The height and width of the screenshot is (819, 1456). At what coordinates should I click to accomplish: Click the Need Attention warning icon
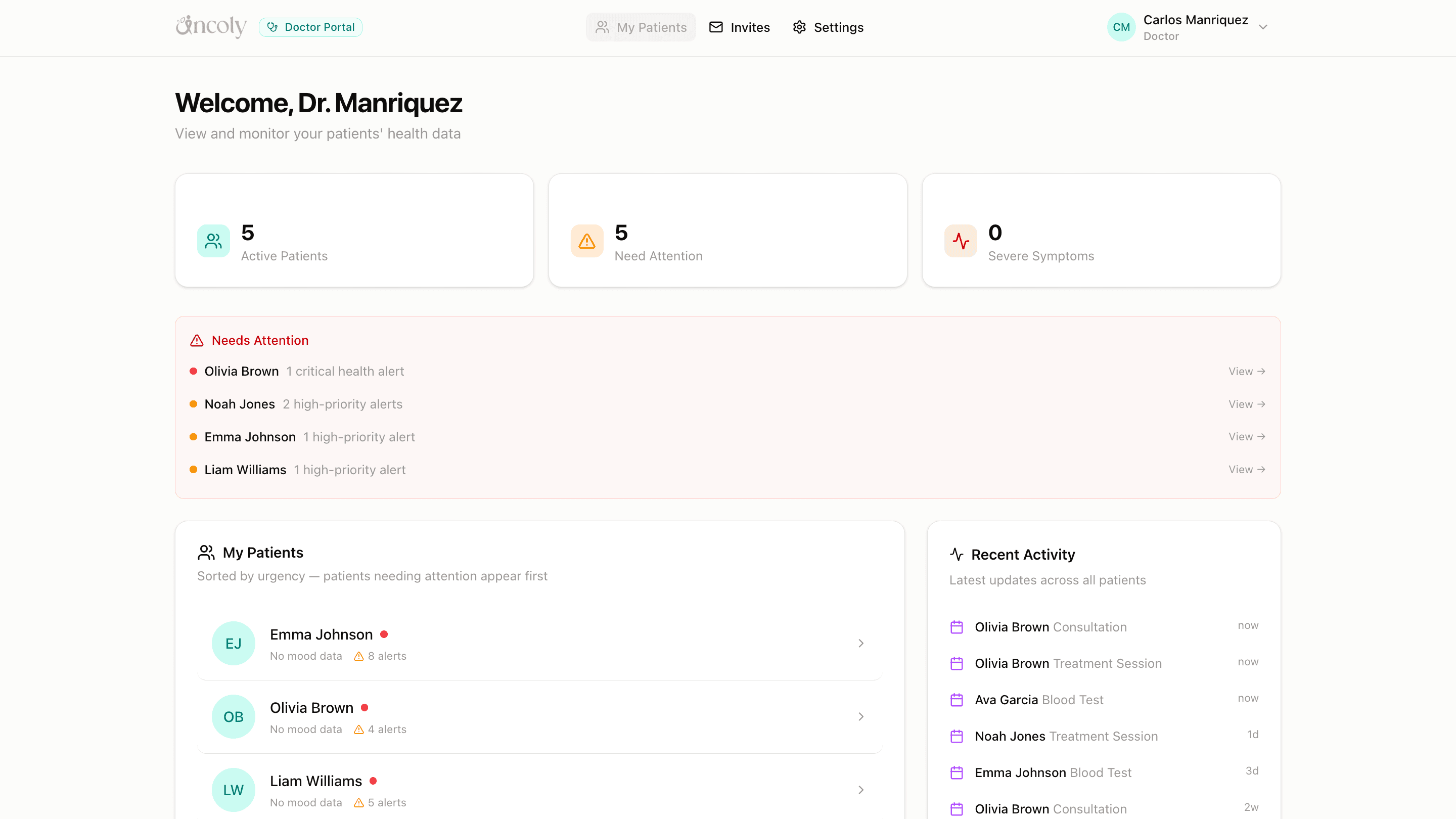[586, 241]
